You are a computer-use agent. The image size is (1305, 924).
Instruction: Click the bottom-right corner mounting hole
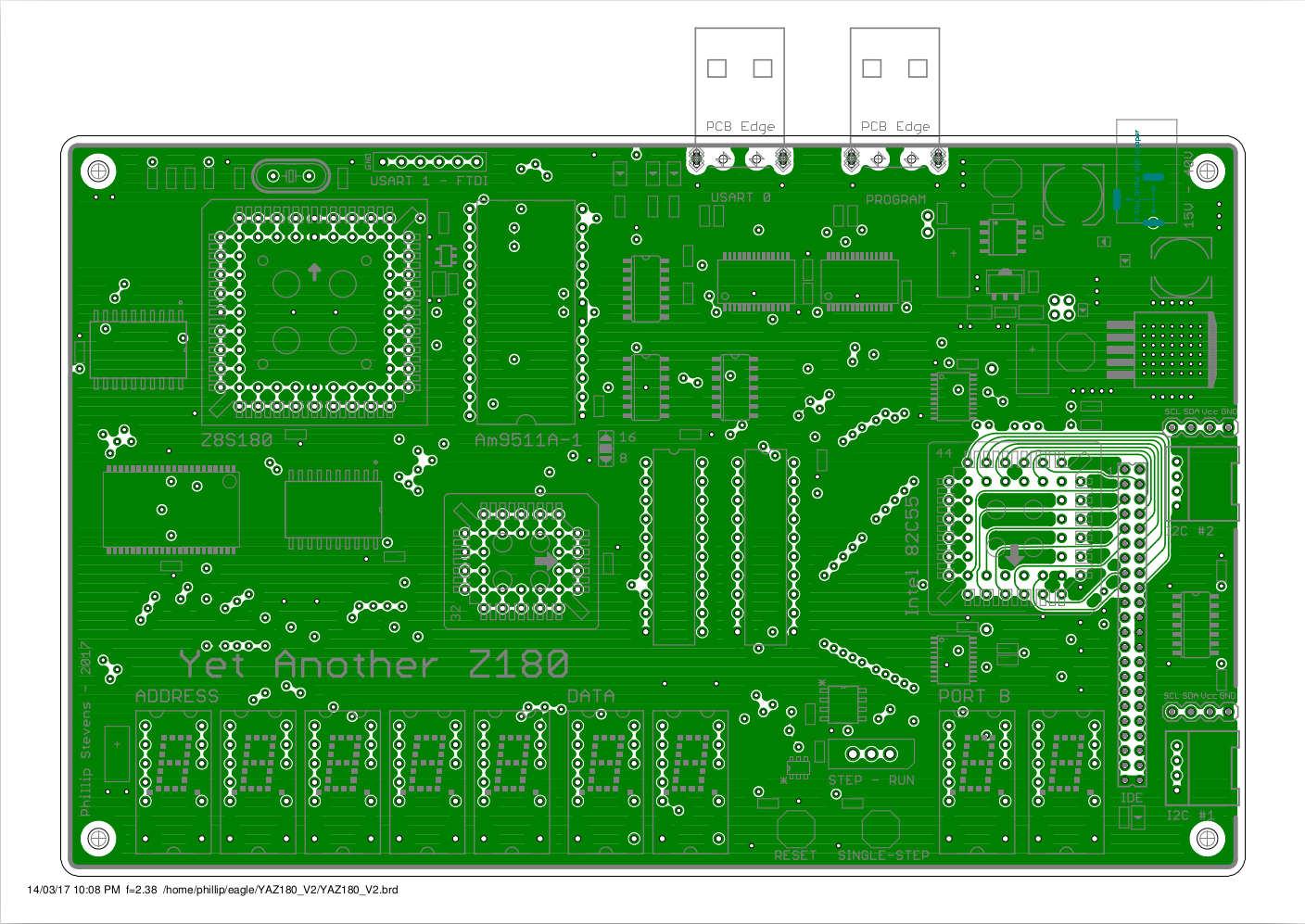click(1206, 839)
